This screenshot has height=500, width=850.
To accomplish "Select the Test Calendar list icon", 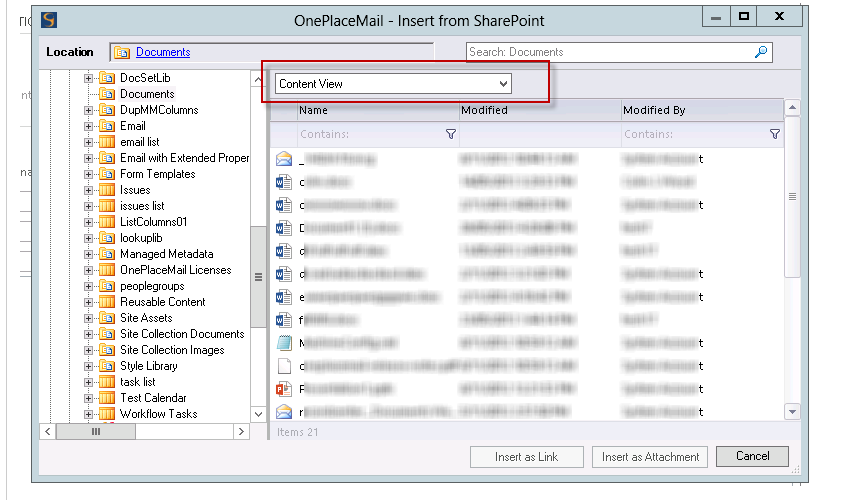I will click(107, 398).
